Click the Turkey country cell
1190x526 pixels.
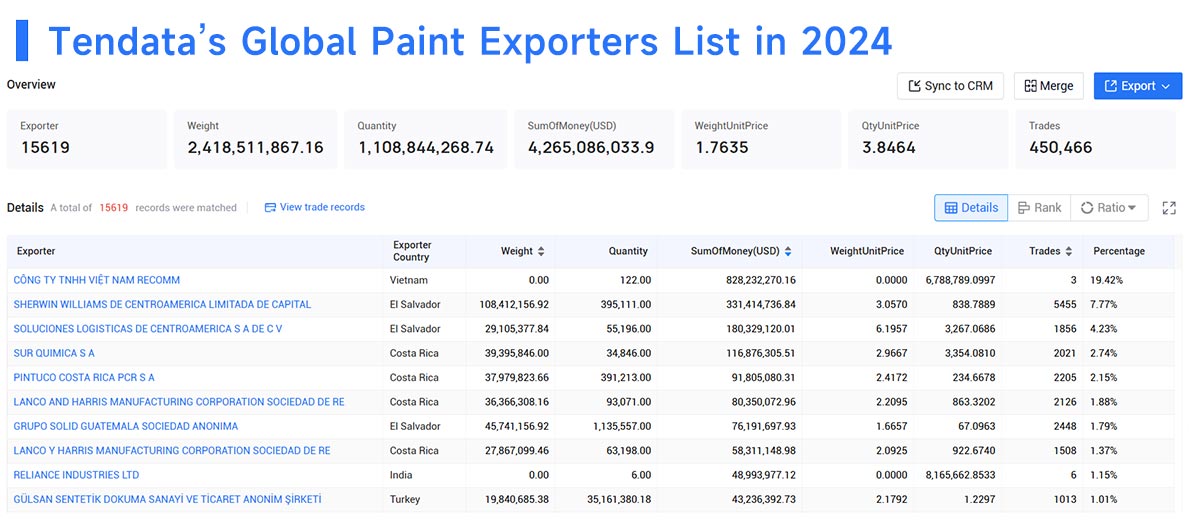(407, 499)
